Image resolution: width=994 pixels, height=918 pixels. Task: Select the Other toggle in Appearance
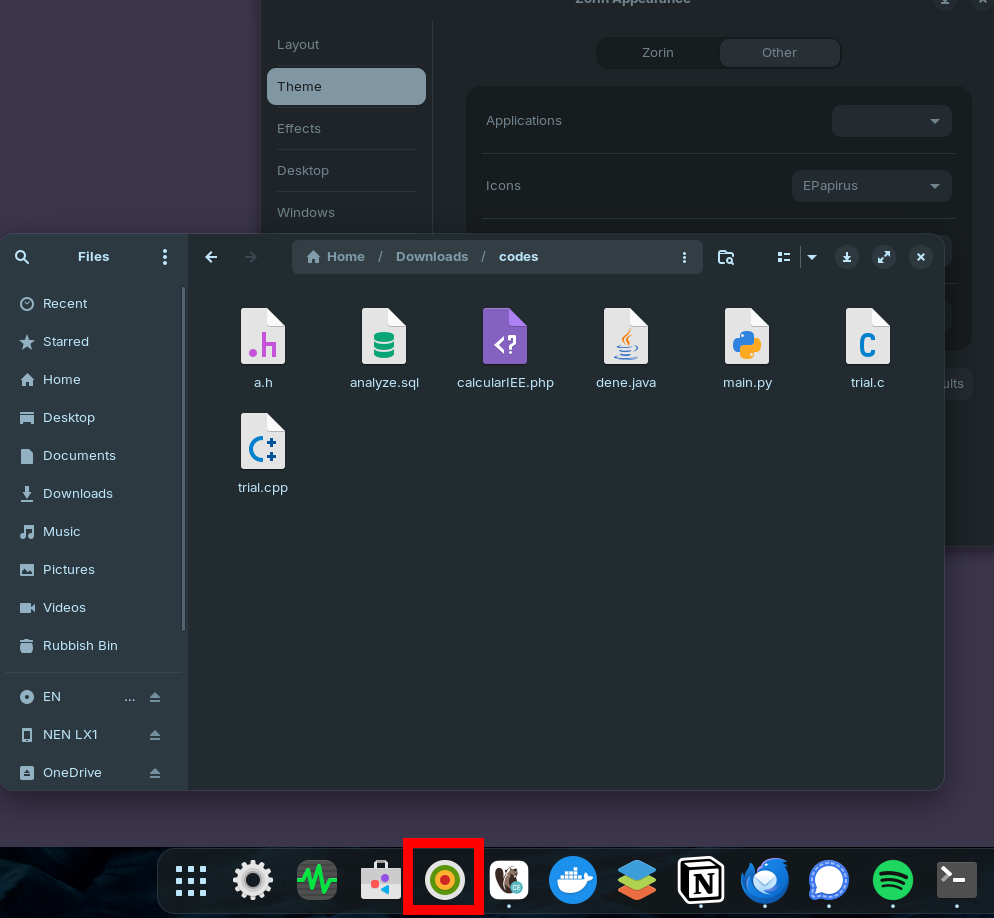click(779, 53)
